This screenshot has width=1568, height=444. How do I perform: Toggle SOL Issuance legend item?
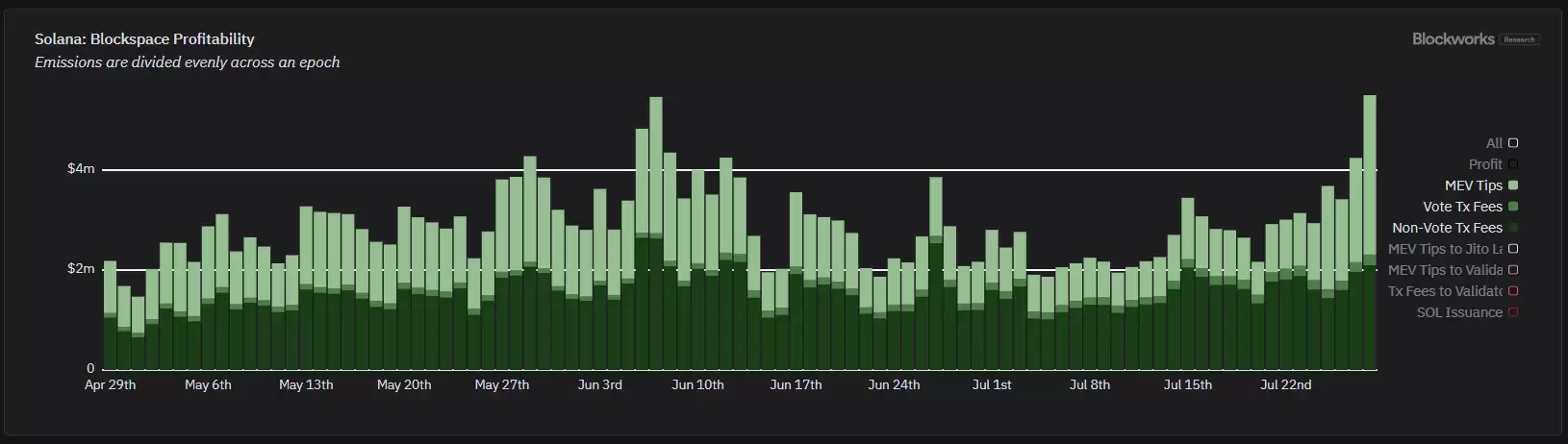1513,312
